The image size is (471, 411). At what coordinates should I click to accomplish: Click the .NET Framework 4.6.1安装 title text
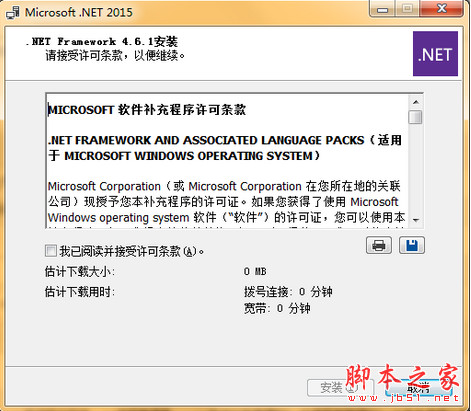[x=102, y=42]
